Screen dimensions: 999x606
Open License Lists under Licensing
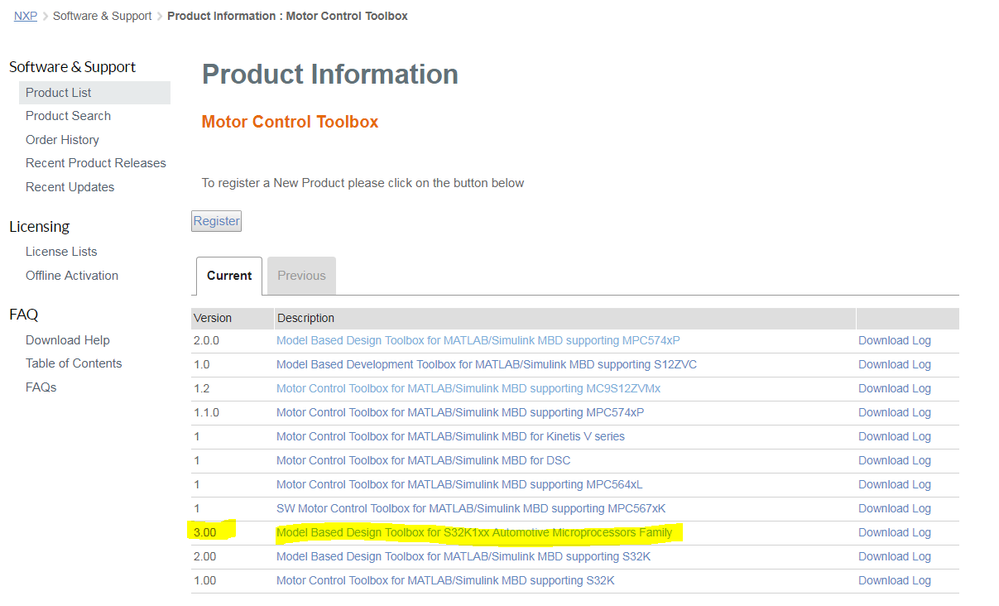click(61, 252)
